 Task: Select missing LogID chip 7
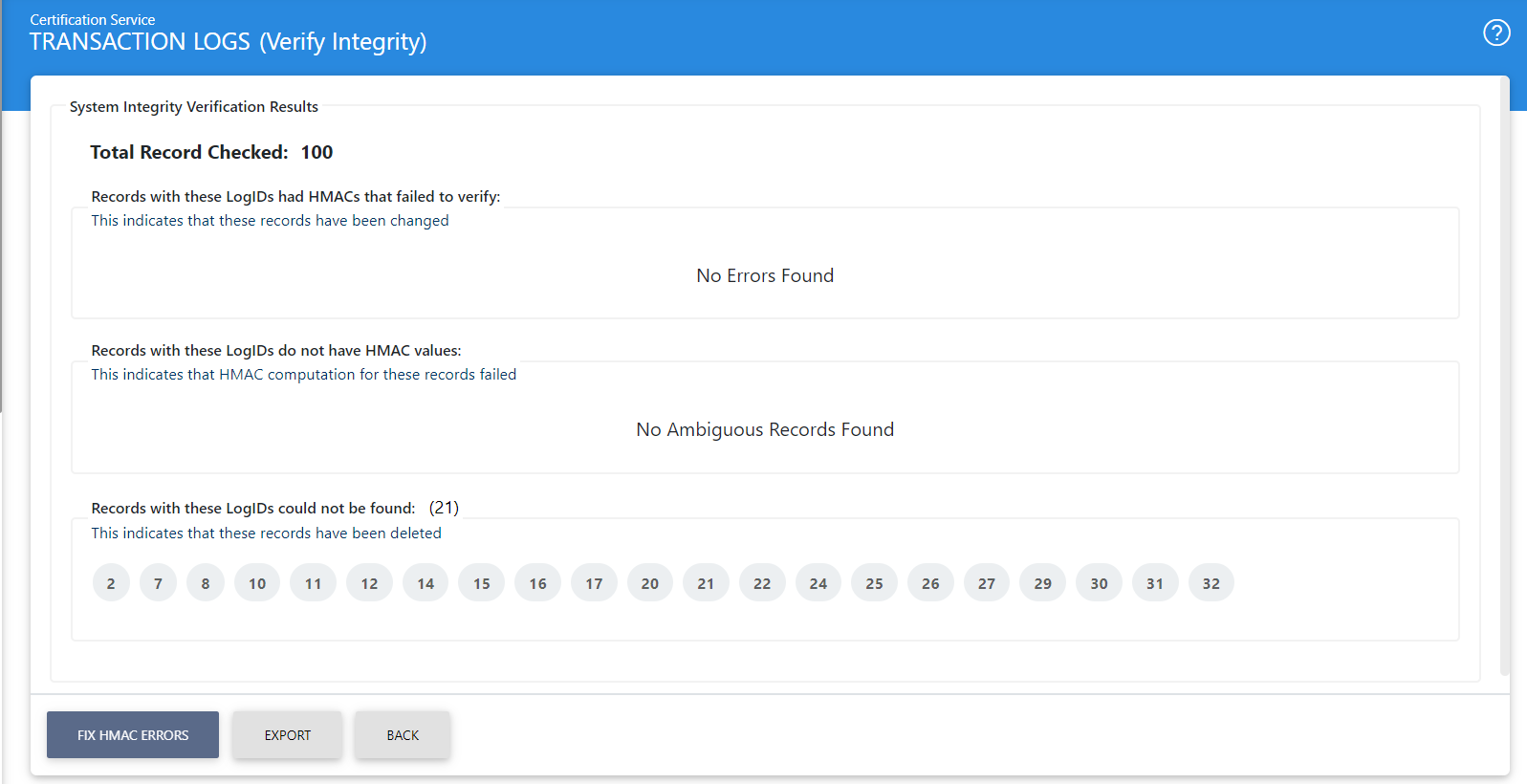pyautogui.click(x=158, y=583)
